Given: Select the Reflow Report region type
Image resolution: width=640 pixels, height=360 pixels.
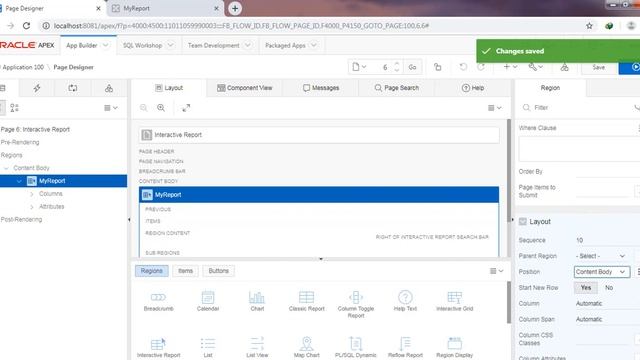Looking at the screenshot, I should tap(405, 347).
